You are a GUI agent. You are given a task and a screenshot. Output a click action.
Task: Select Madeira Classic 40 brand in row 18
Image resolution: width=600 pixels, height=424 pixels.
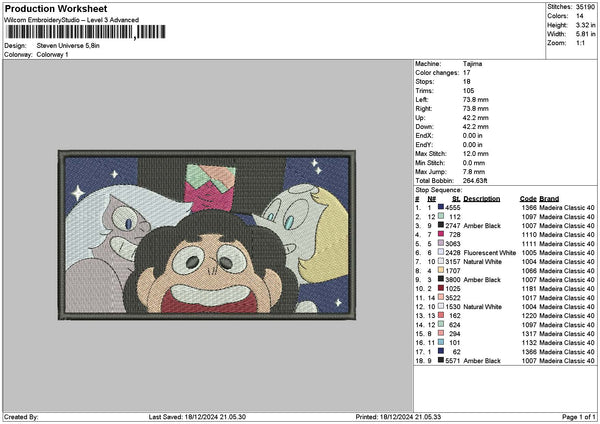pyautogui.click(x=567, y=360)
